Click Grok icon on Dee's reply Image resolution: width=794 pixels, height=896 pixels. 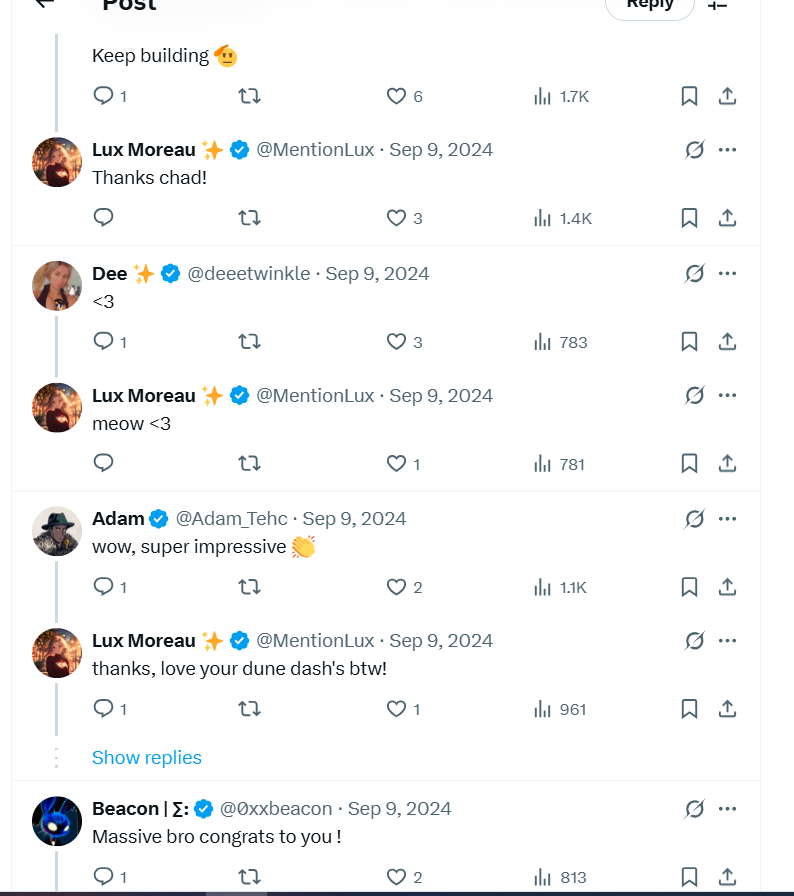click(x=695, y=273)
